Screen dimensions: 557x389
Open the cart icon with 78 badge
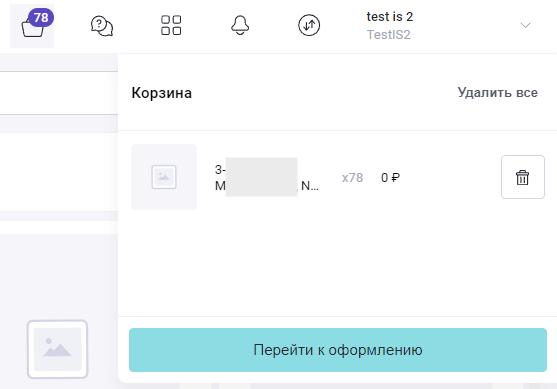(32, 26)
